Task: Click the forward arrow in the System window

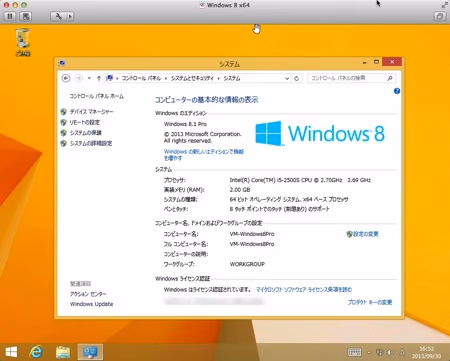Action: (78, 78)
